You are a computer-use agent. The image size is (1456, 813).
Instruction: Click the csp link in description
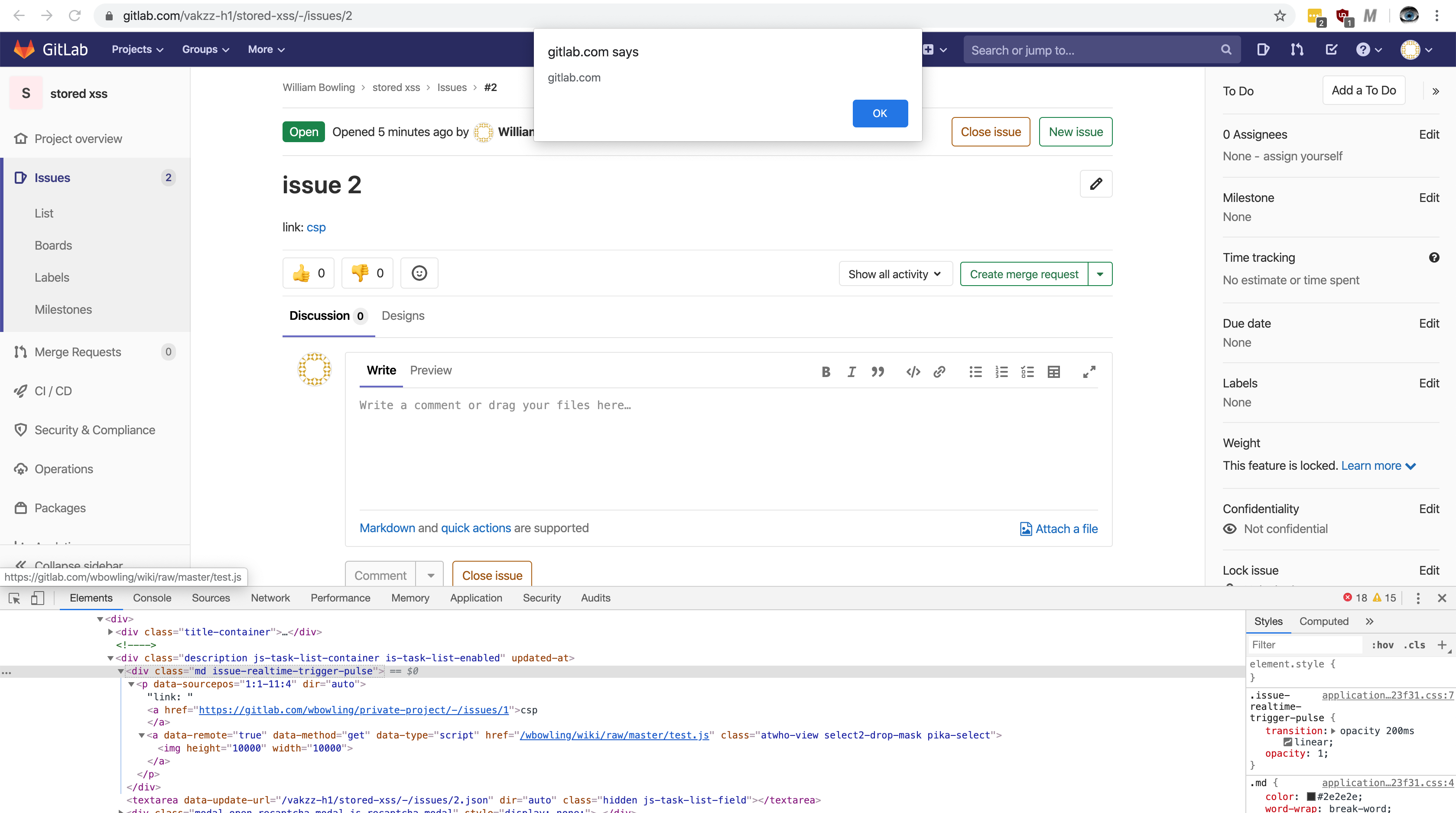point(316,227)
